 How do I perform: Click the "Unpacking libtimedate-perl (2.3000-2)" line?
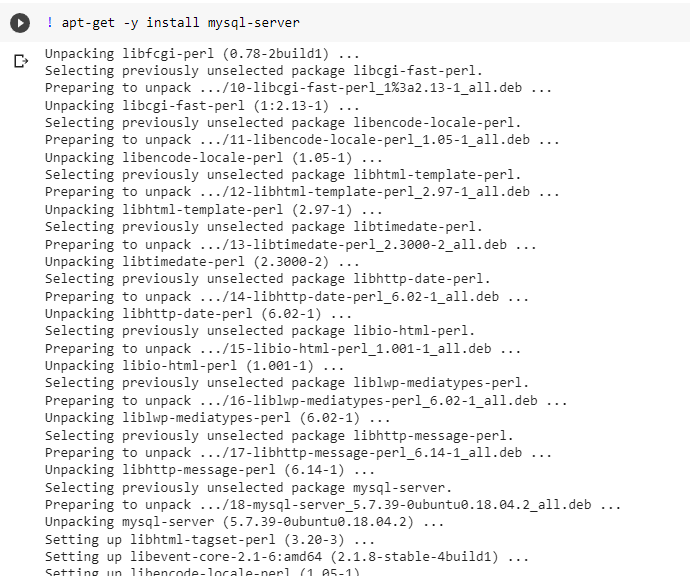coord(202,262)
